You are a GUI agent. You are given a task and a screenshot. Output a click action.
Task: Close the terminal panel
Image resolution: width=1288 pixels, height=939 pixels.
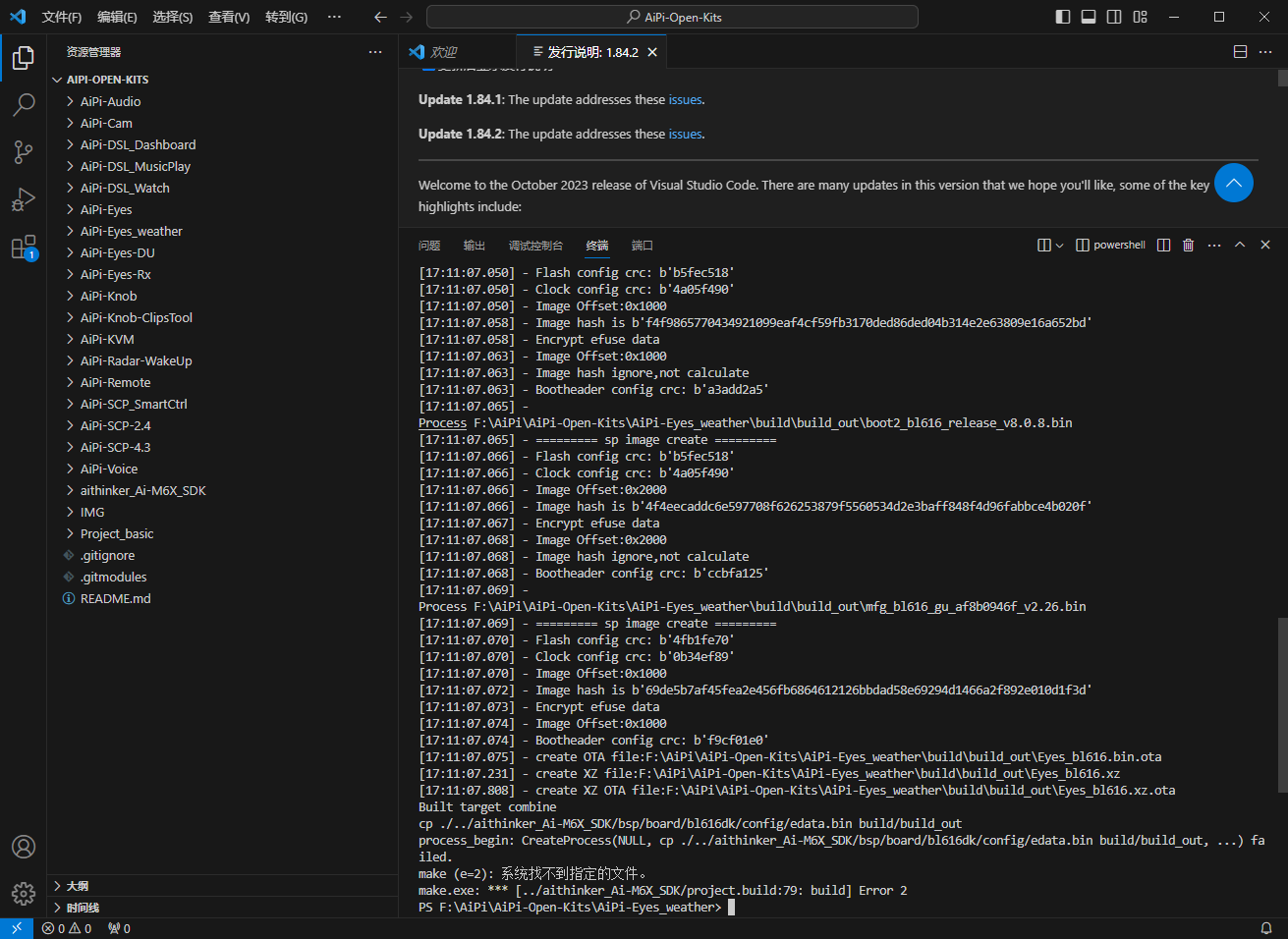pos(1265,245)
